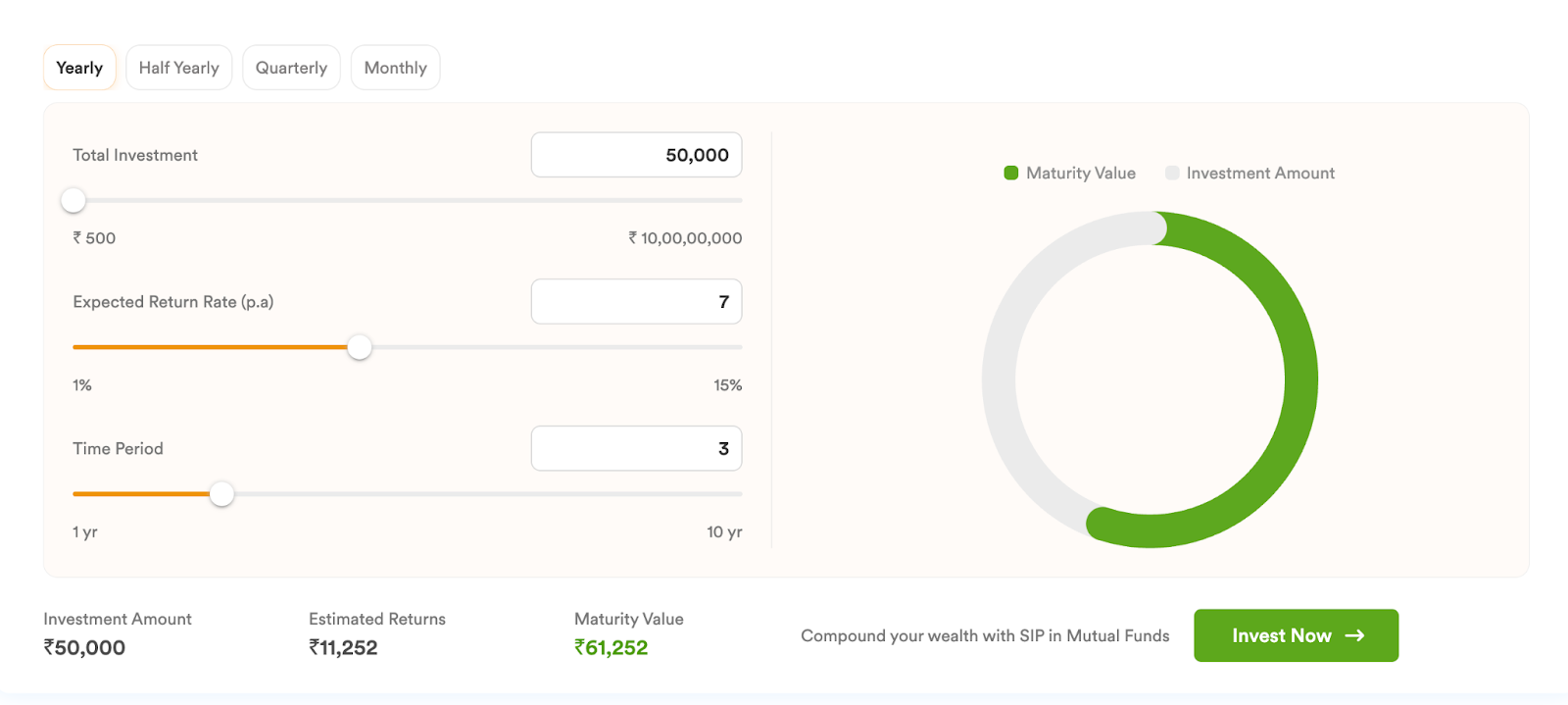Viewport: 1568px width, 705px height.
Task: Switch to Half Yearly tab
Action: [x=178, y=68]
